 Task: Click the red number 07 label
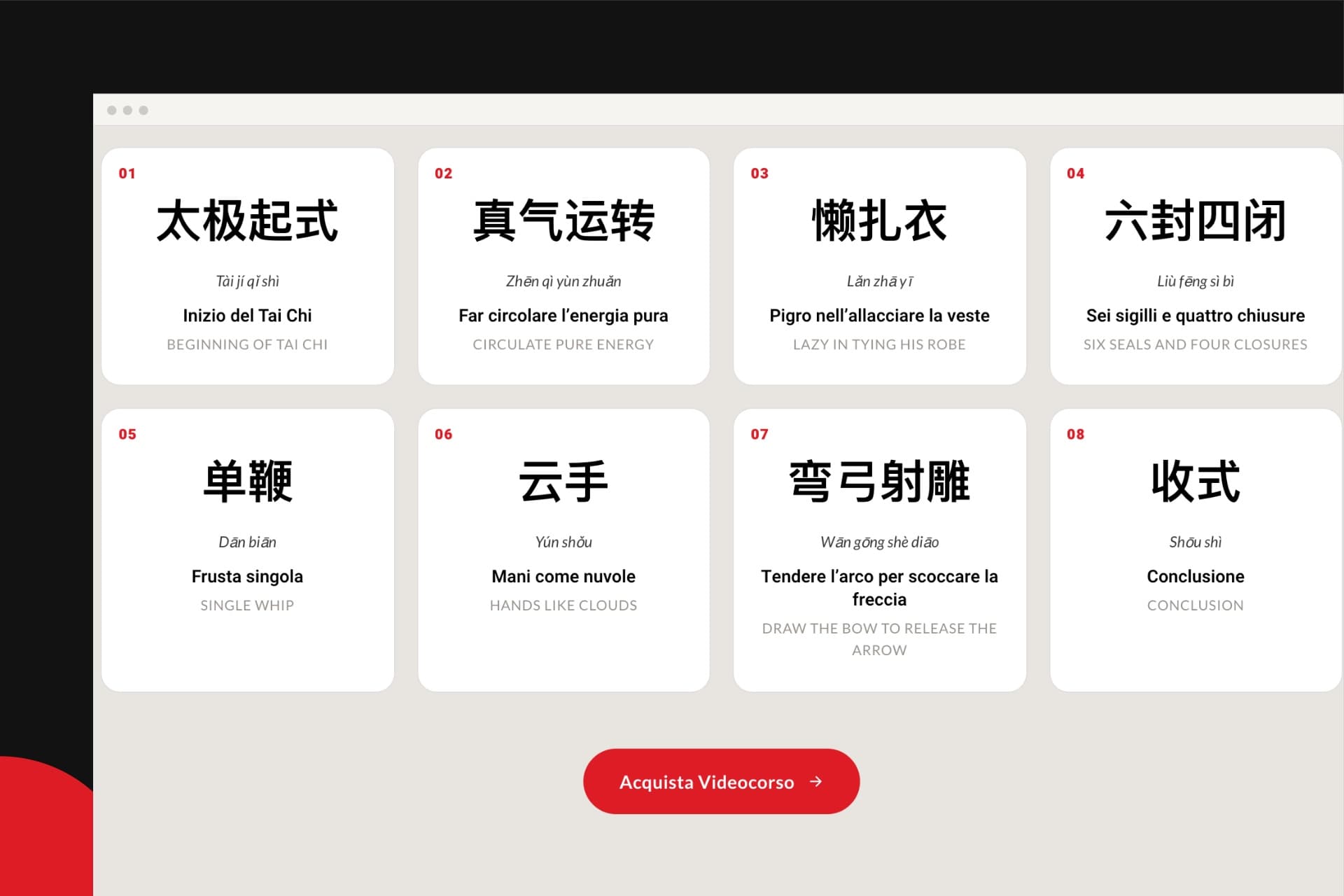tap(759, 434)
